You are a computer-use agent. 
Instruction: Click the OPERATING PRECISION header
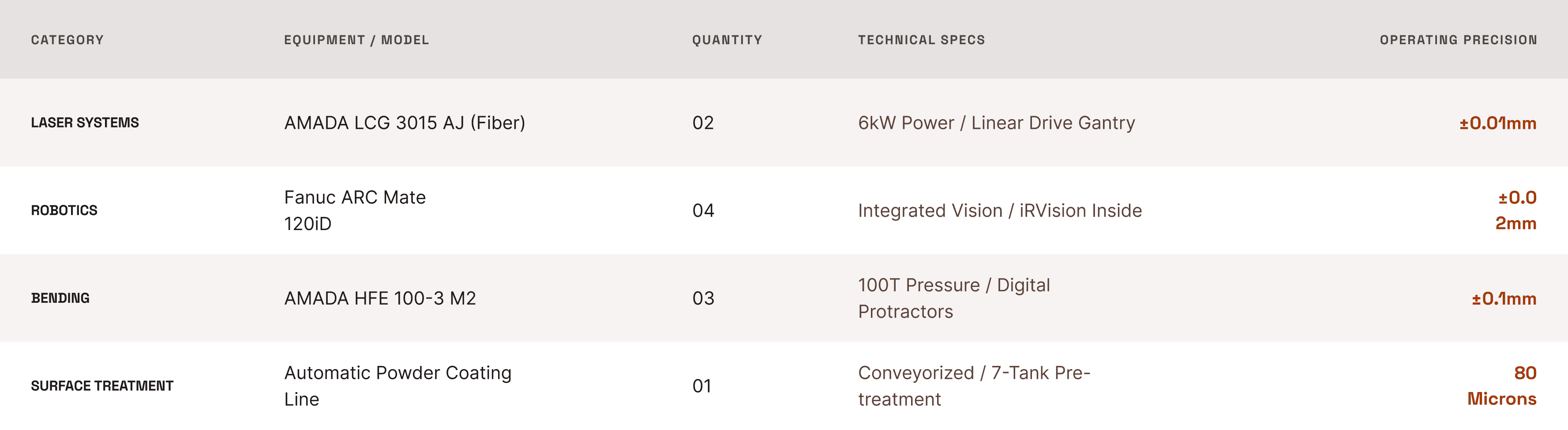click(1458, 40)
